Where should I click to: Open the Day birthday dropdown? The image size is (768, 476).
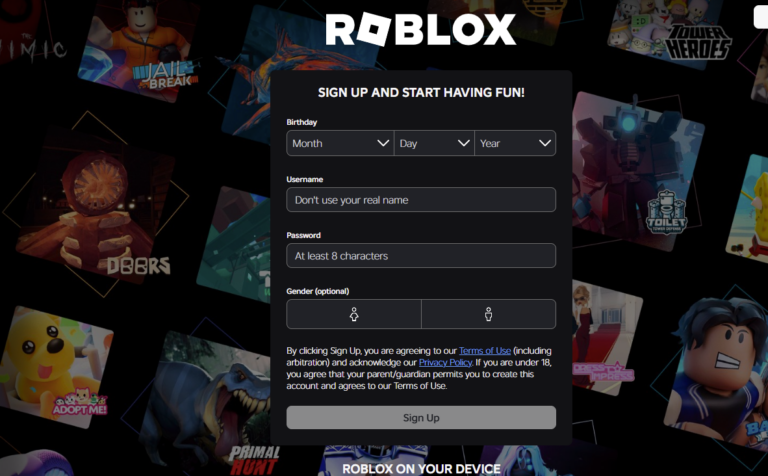pyautogui.click(x=434, y=143)
